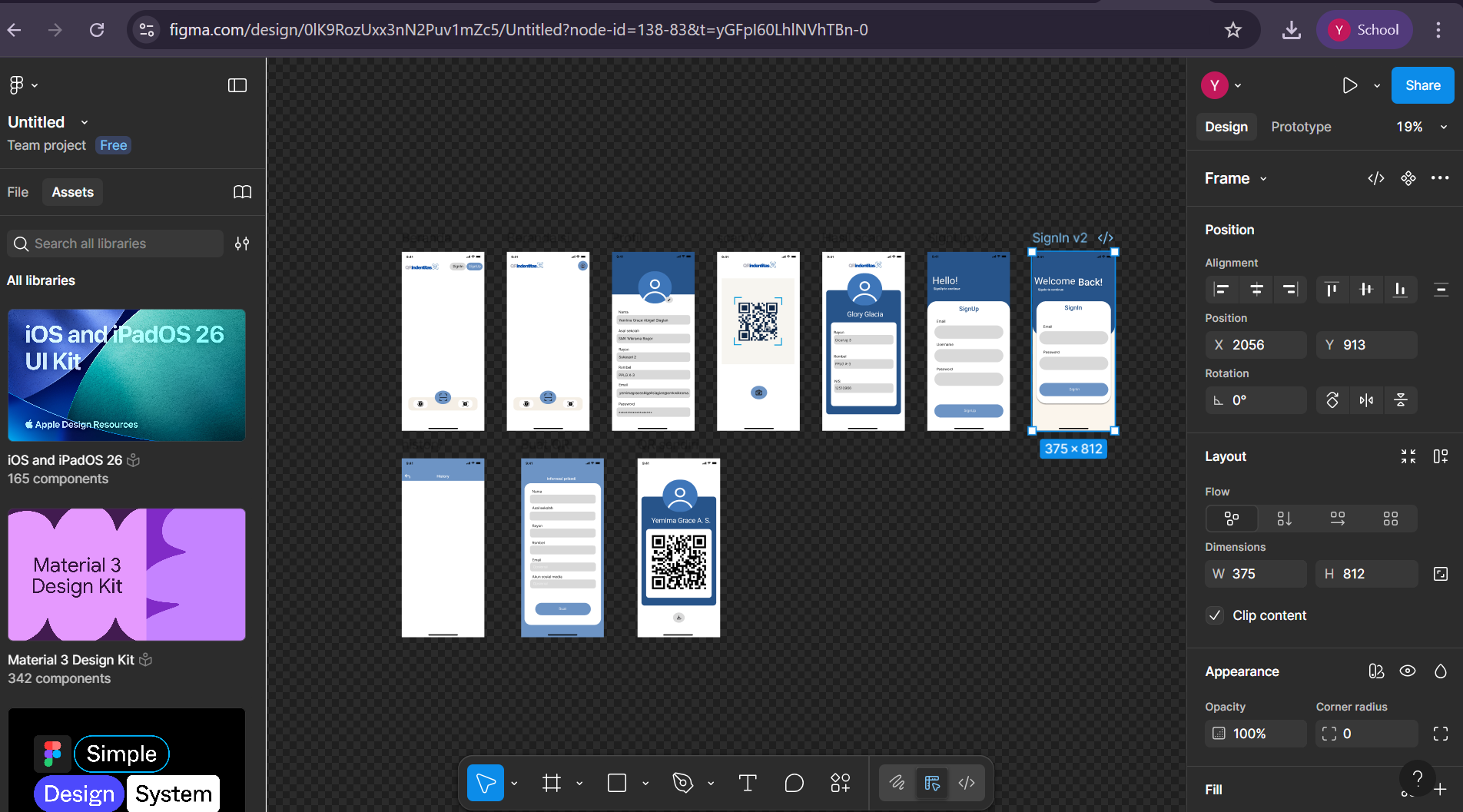Align selection to horizontal centers

pyautogui.click(x=1256, y=289)
